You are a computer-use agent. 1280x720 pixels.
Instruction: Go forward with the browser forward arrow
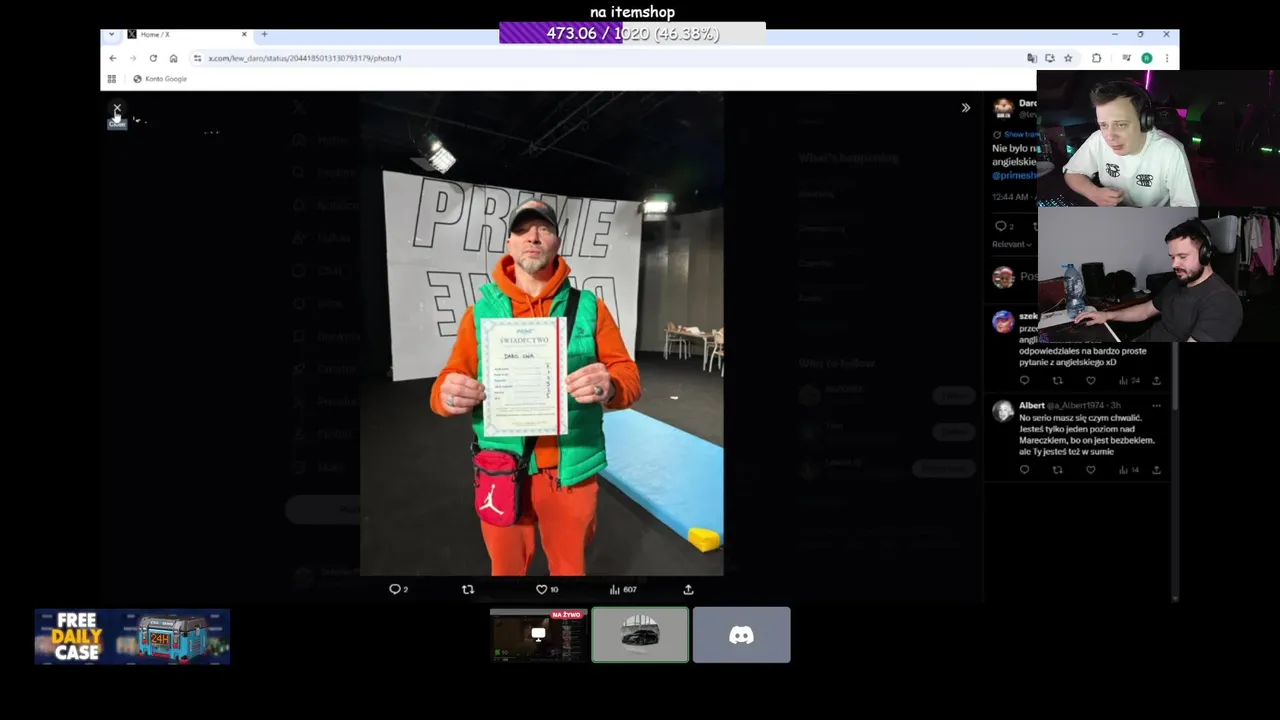tap(132, 58)
